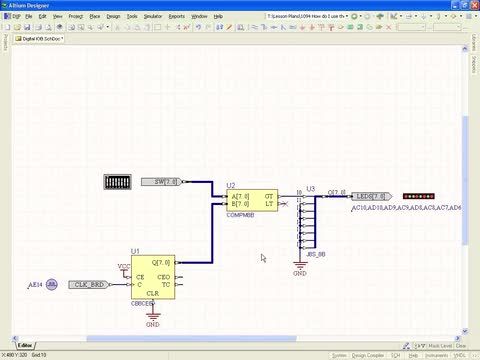
Task: Open the System panel button
Action: (x=339, y=356)
